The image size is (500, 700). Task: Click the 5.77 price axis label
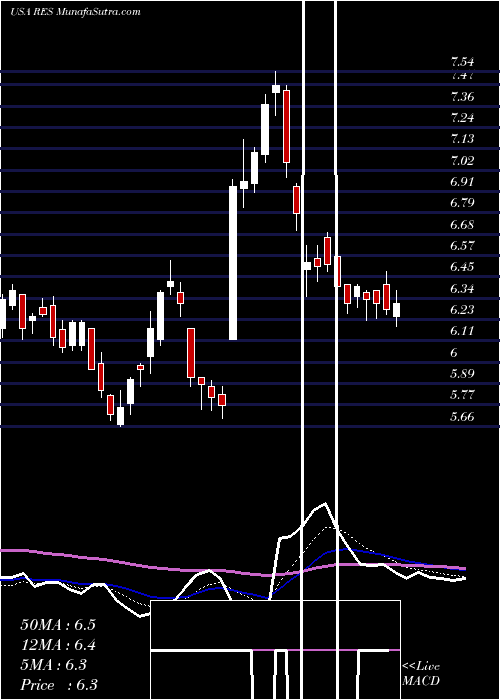pyautogui.click(x=462, y=395)
